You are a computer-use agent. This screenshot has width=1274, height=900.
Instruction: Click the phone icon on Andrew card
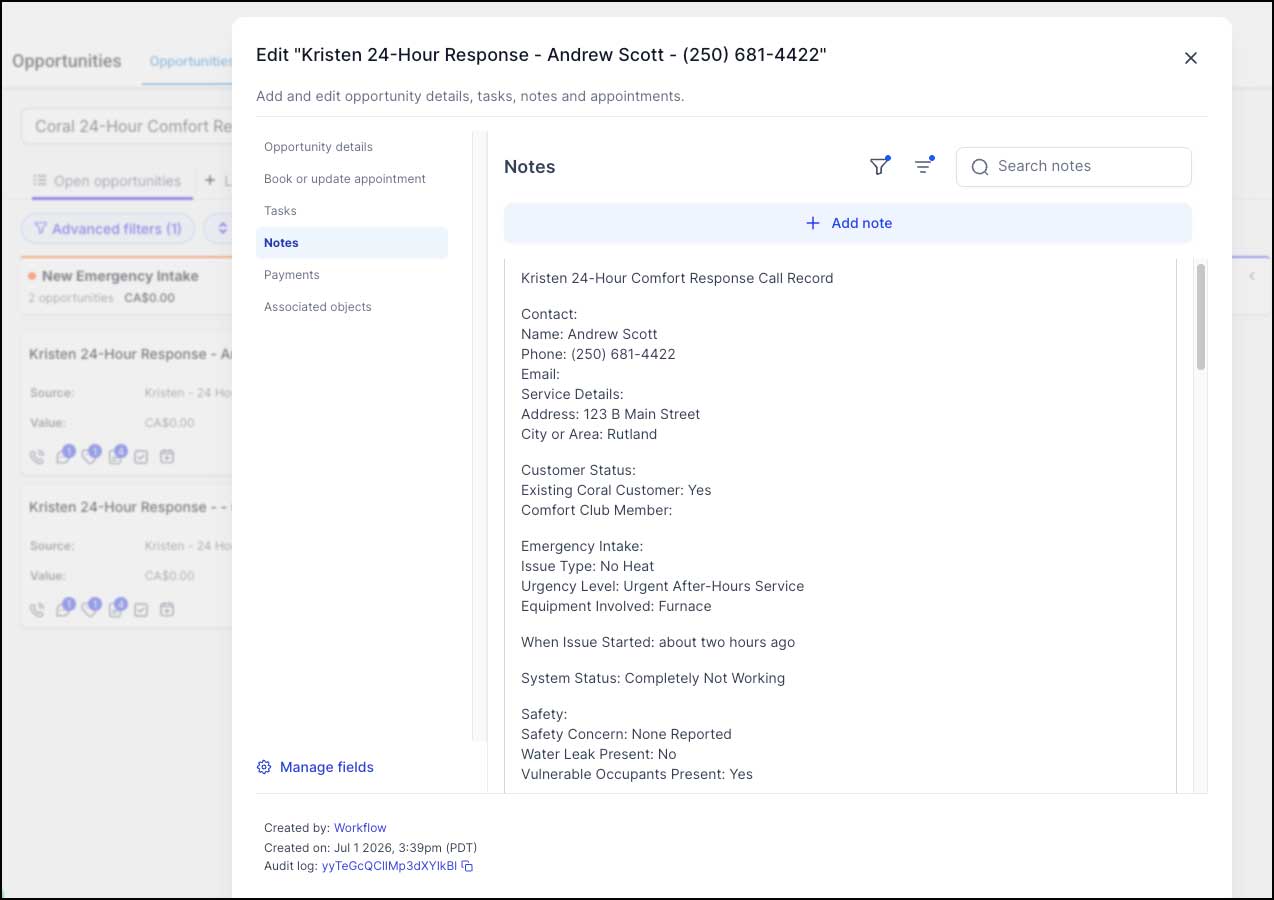37,457
